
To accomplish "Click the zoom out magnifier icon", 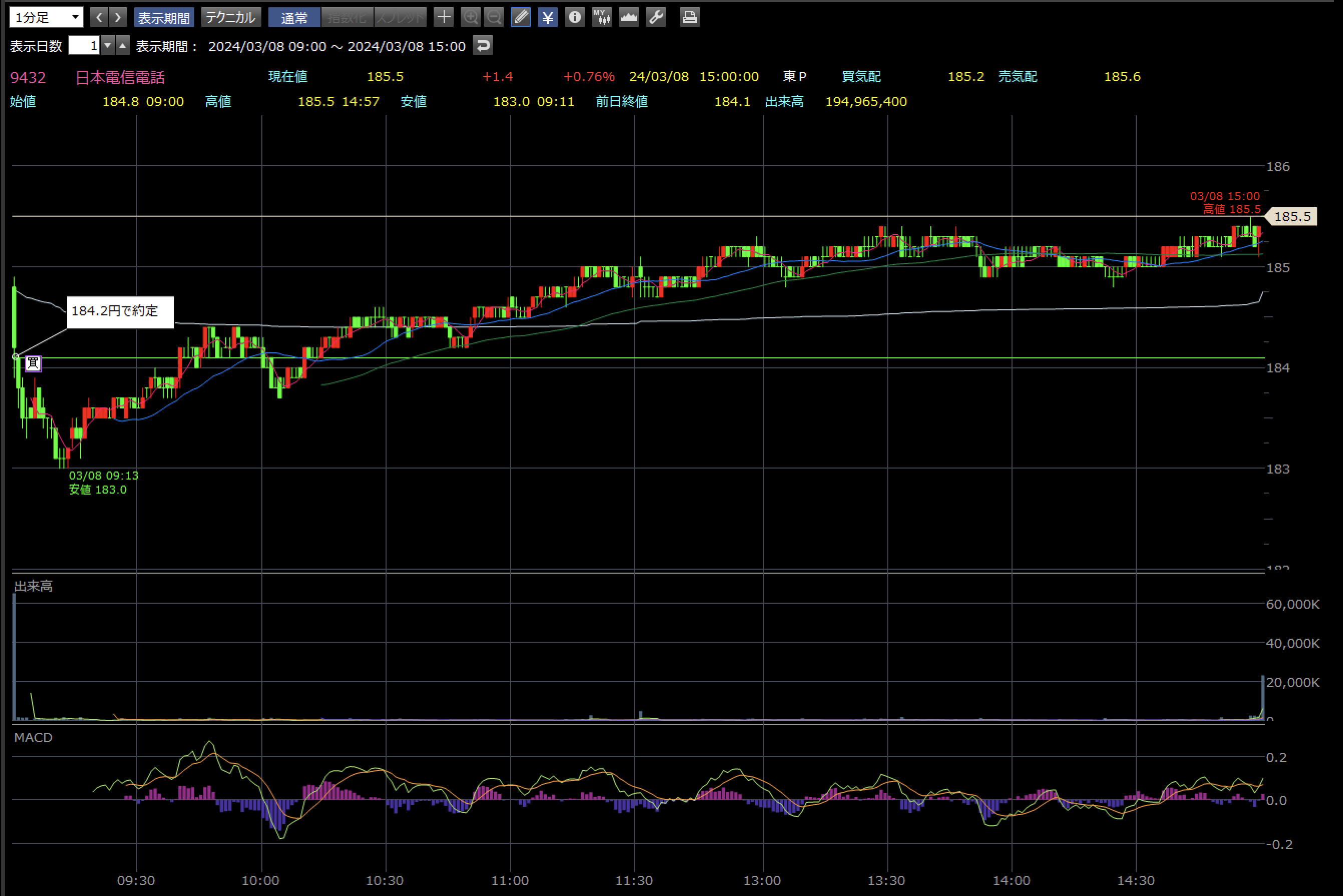I will [x=493, y=17].
